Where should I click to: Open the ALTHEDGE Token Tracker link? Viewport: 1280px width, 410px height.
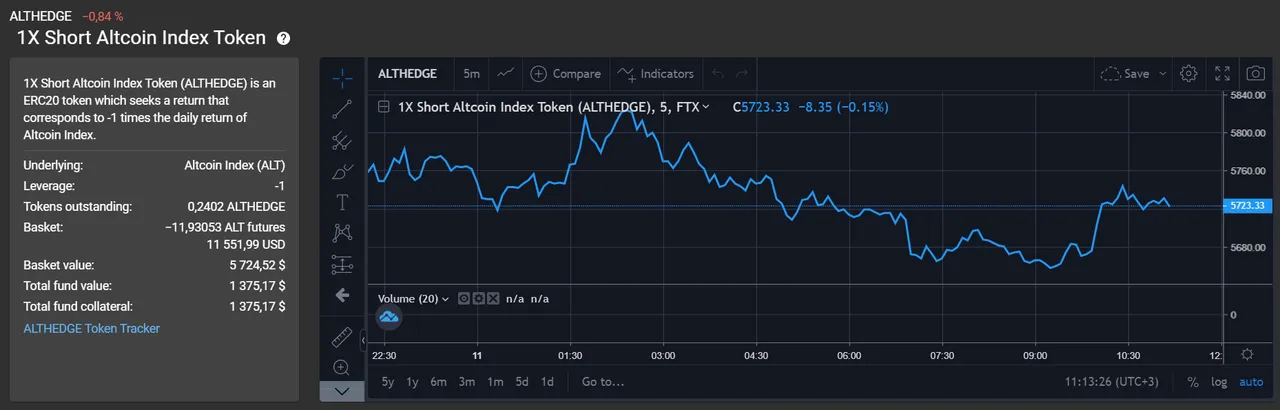[x=91, y=328]
